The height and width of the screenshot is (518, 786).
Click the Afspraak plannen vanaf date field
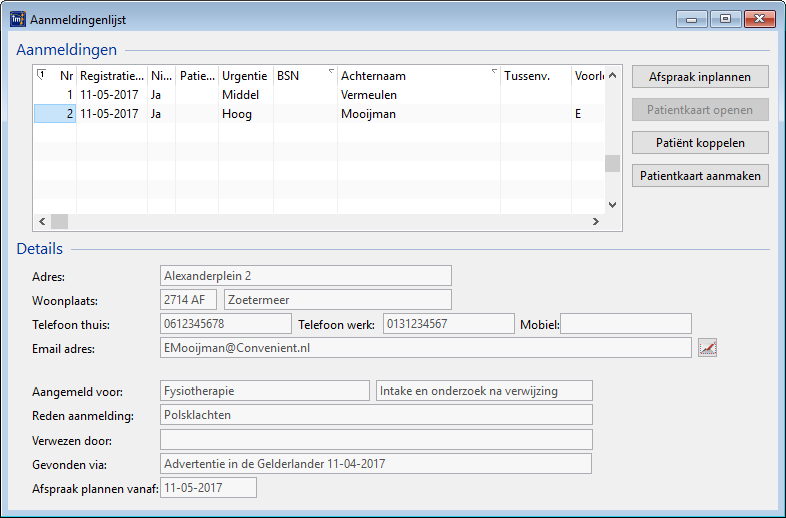(x=208, y=488)
